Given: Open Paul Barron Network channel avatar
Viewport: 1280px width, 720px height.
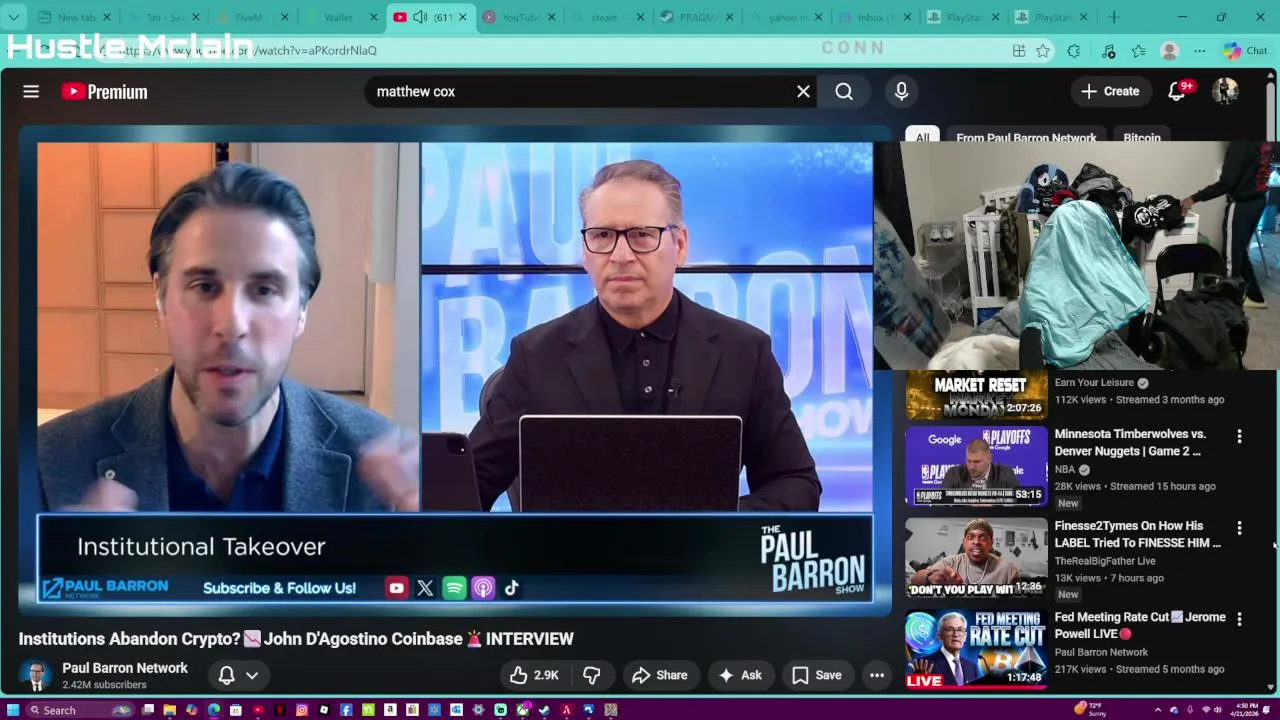Looking at the screenshot, I should pyautogui.click(x=36, y=676).
